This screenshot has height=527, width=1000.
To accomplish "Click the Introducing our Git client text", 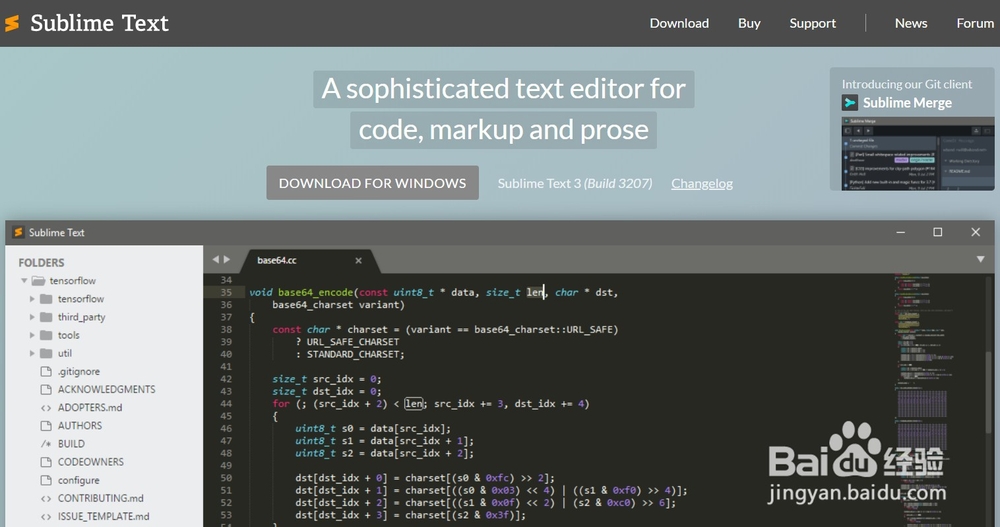I will (907, 84).
